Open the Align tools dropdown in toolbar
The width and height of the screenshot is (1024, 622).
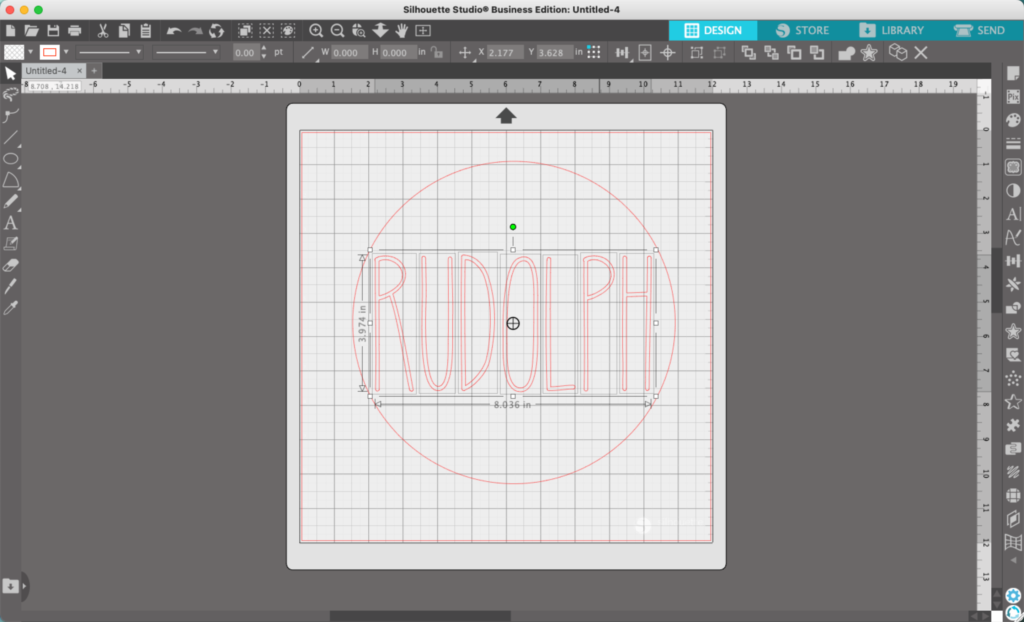point(622,53)
